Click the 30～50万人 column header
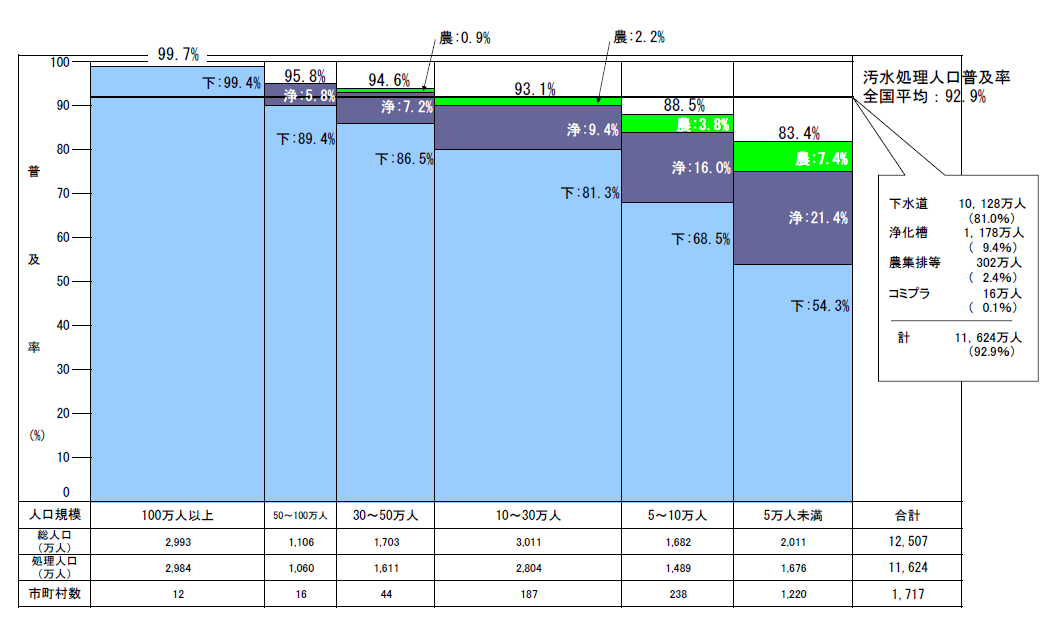1050x617 pixels. [x=386, y=515]
